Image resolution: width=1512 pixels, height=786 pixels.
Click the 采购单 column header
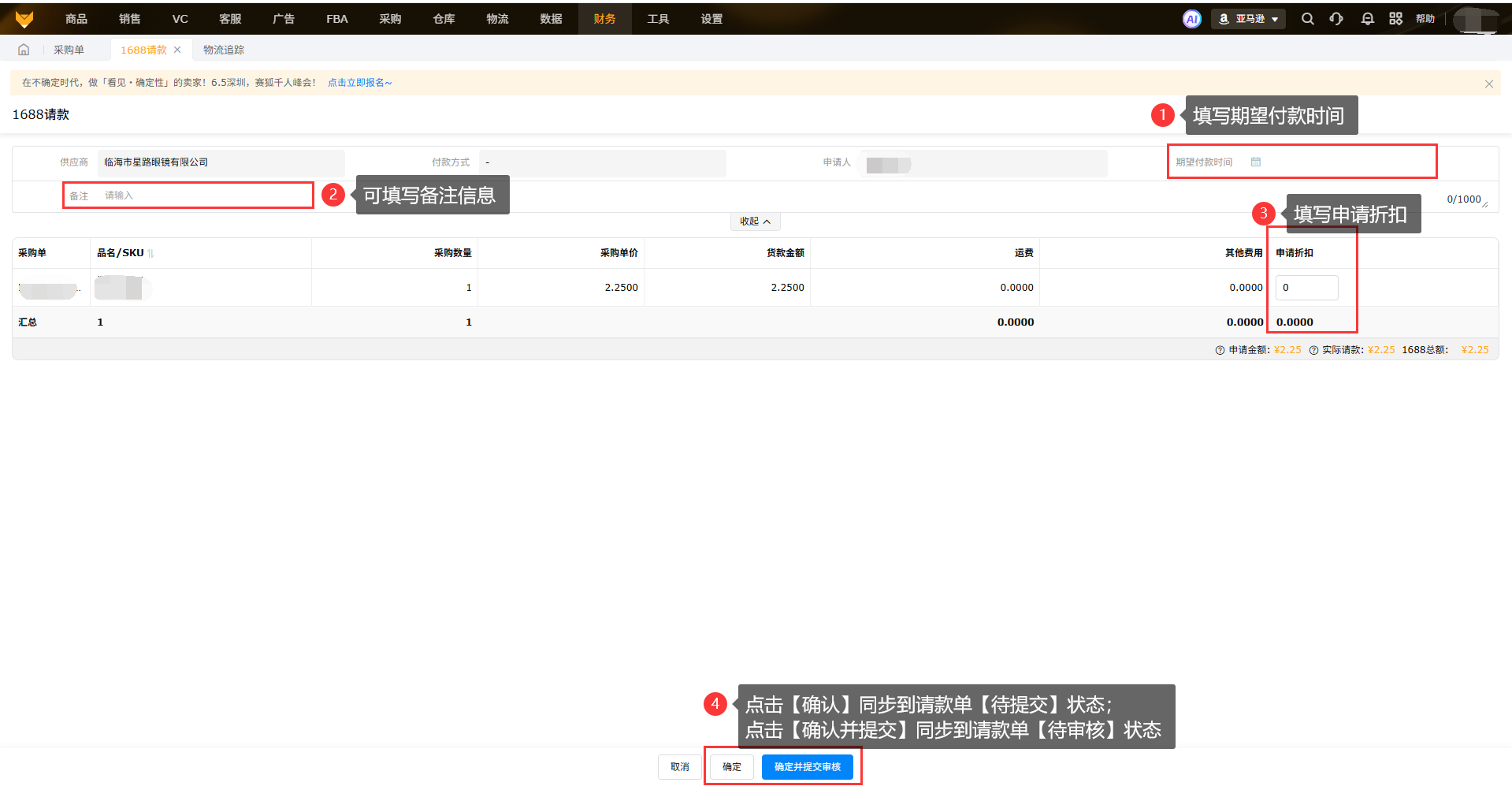coord(32,253)
